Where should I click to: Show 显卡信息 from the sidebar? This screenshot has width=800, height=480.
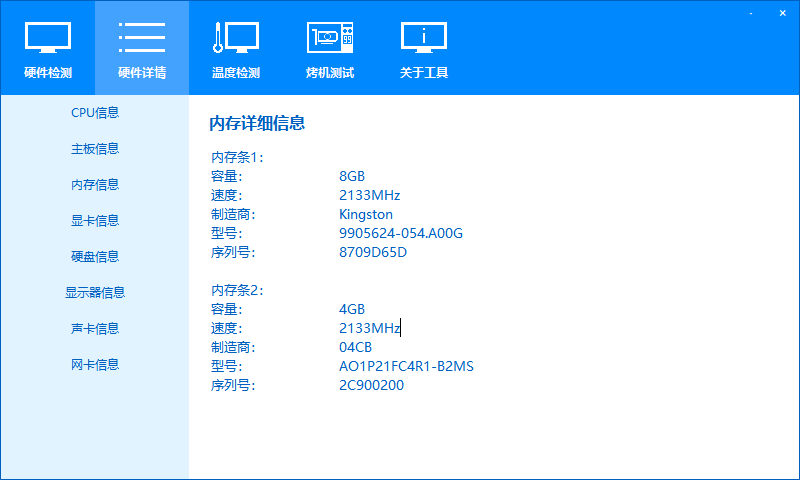pos(95,221)
